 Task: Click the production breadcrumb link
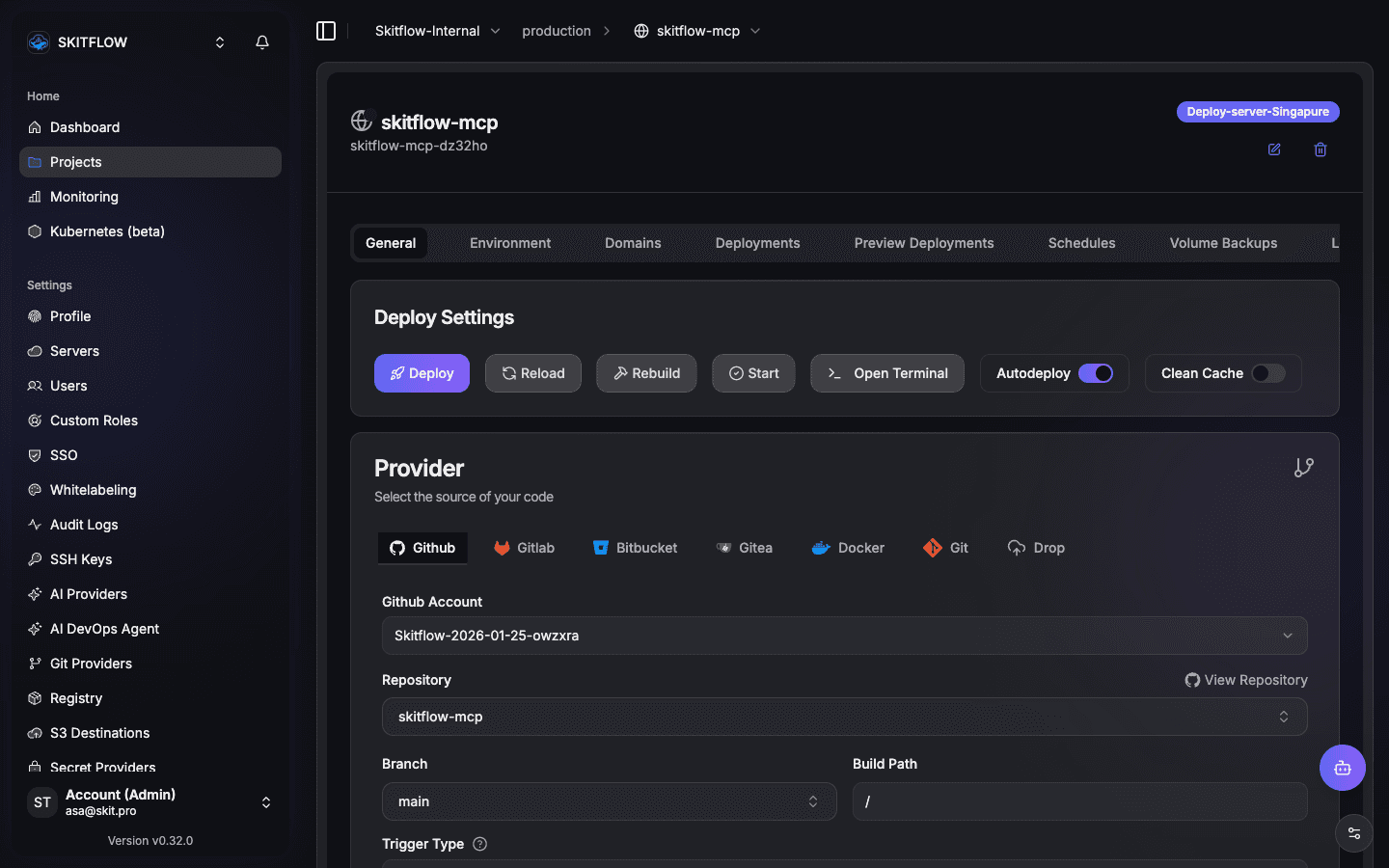[557, 31]
